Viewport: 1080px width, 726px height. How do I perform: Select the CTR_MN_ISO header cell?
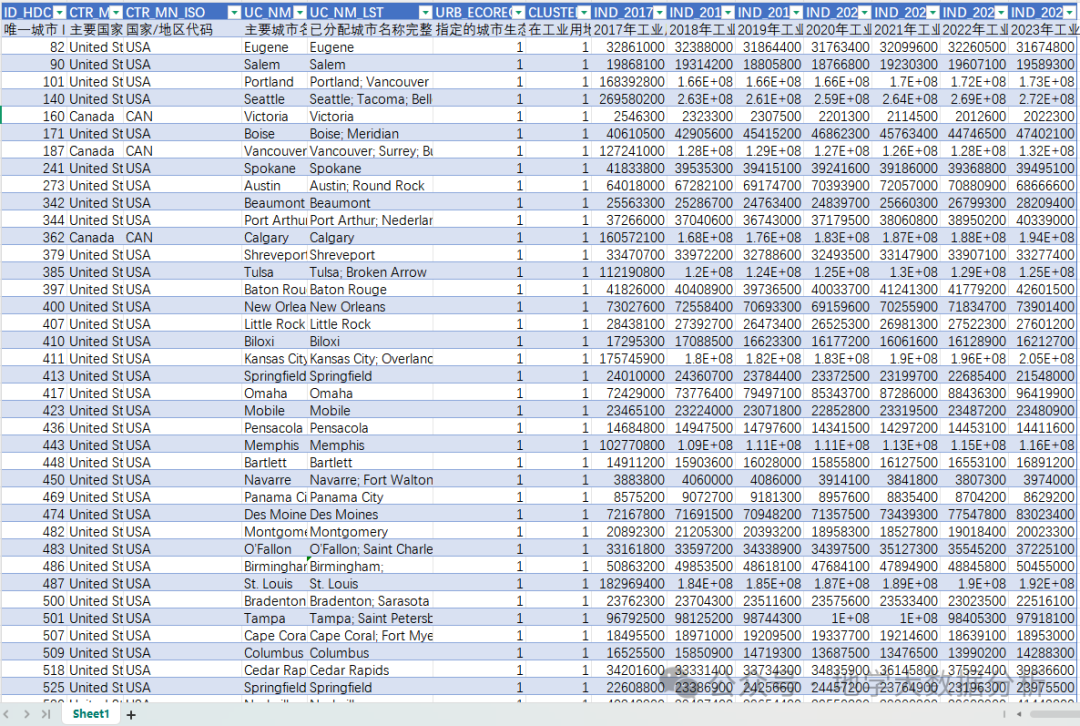click(183, 12)
